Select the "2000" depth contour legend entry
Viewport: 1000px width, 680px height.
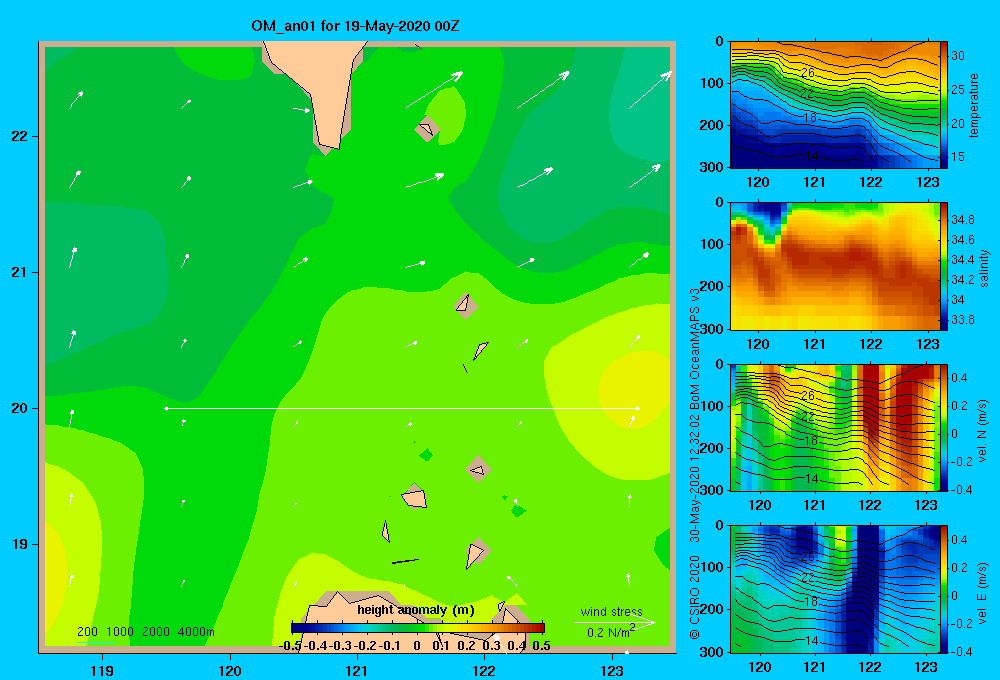click(156, 632)
